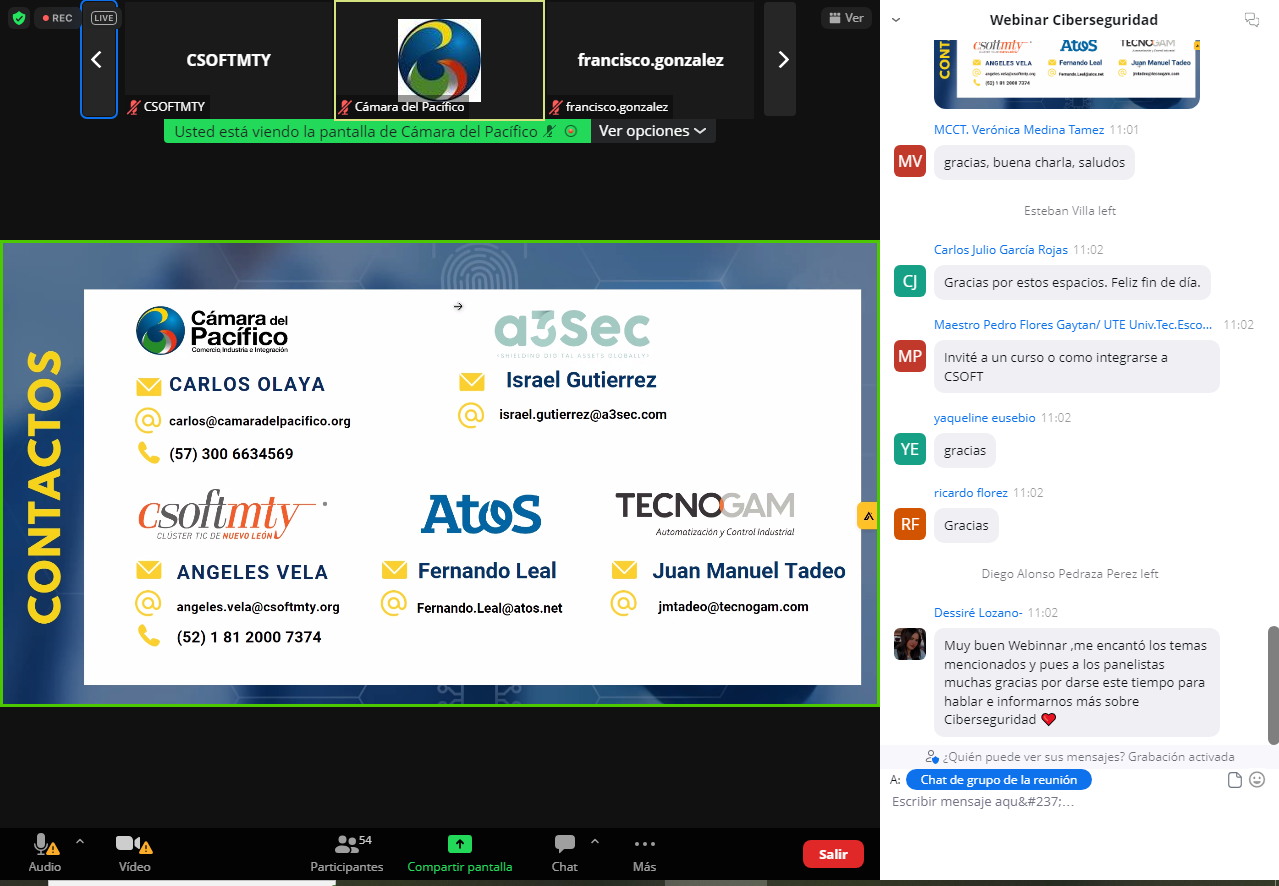This screenshot has width=1279, height=886.
Task: Click the TECNOGAM logo on slide
Action: (x=705, y=513)
